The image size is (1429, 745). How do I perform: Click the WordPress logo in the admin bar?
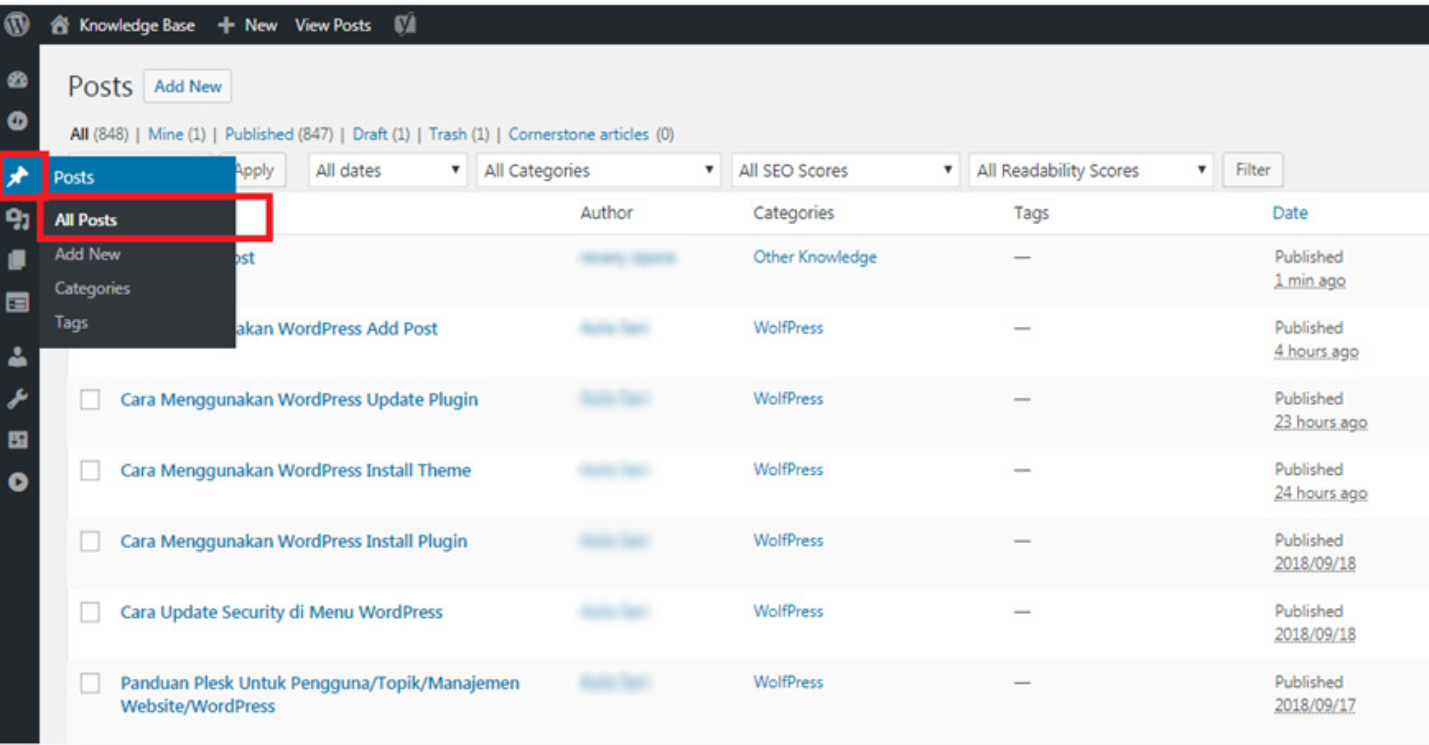coord(17,25)
